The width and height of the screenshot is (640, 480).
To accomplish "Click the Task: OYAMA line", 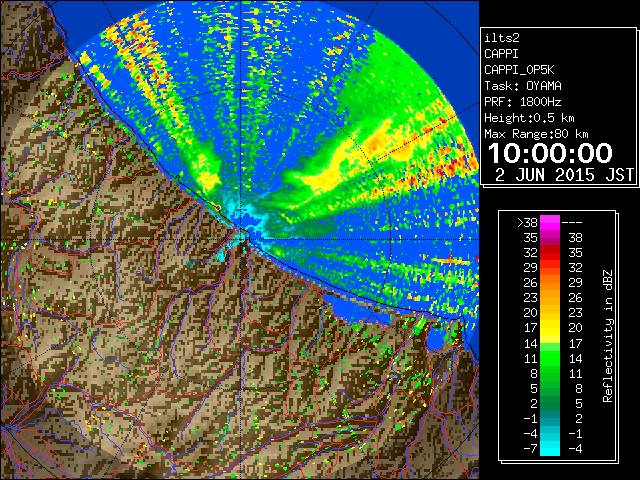I will click(x=523, y=86).
